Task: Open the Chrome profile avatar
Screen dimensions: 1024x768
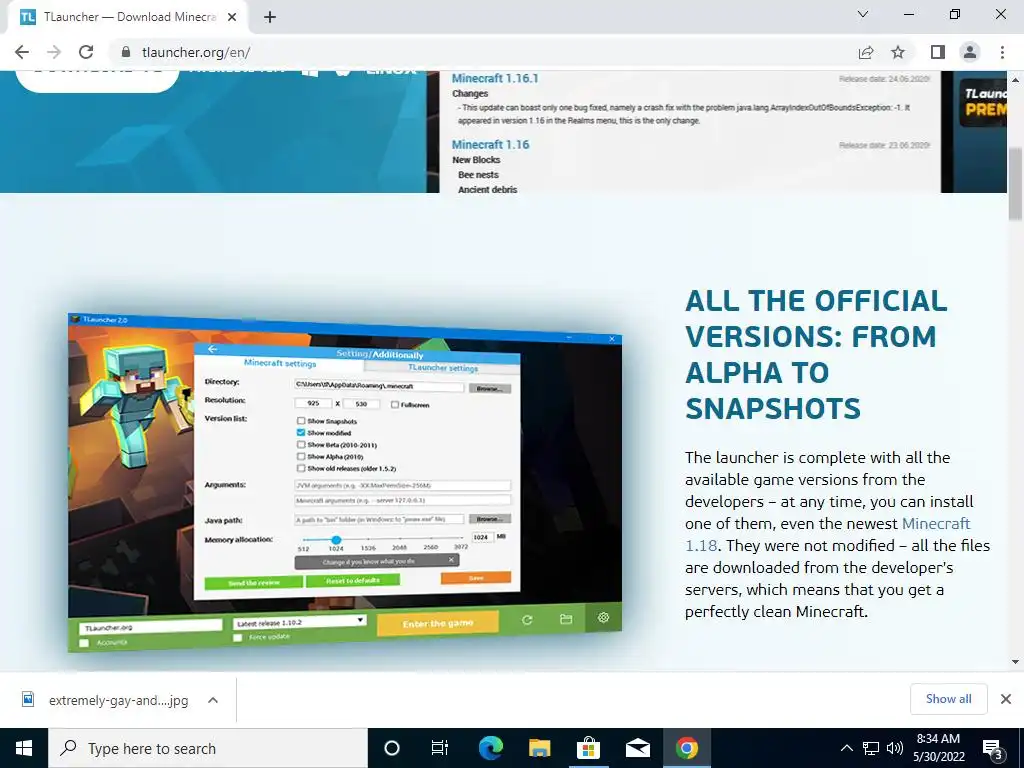Action: point(970,52)
